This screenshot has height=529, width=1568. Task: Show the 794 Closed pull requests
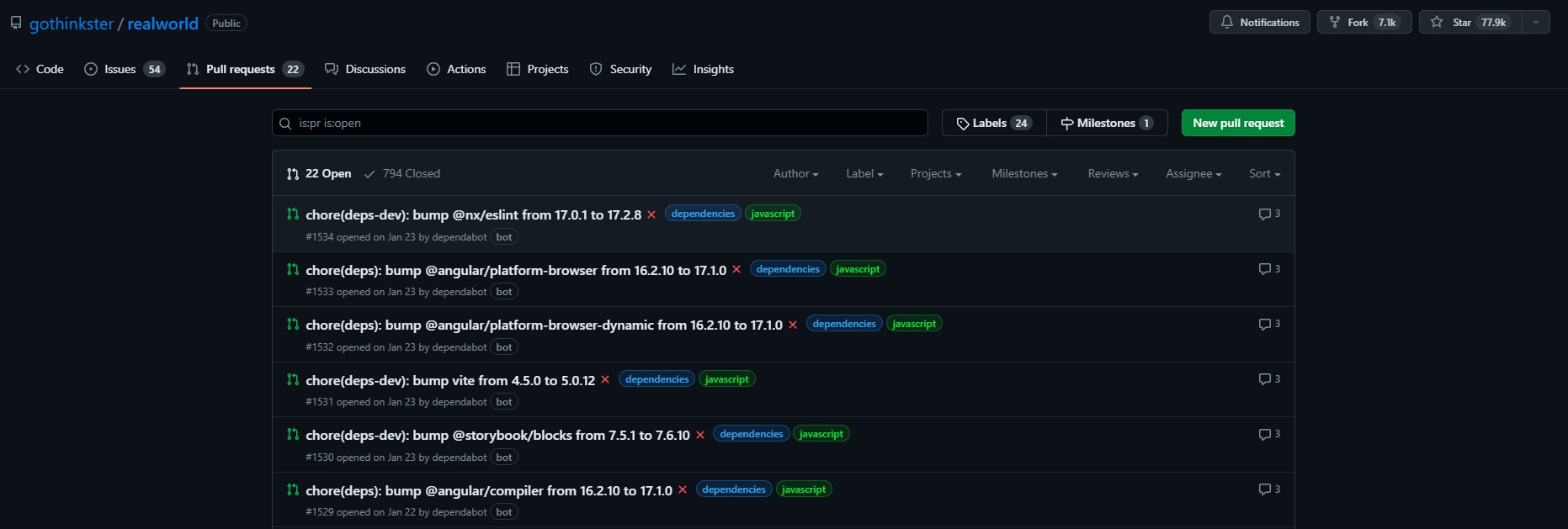(402, 174)
